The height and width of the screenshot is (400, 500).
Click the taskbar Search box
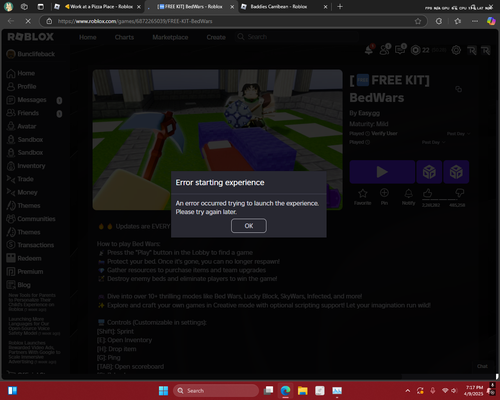coord(216,391)
